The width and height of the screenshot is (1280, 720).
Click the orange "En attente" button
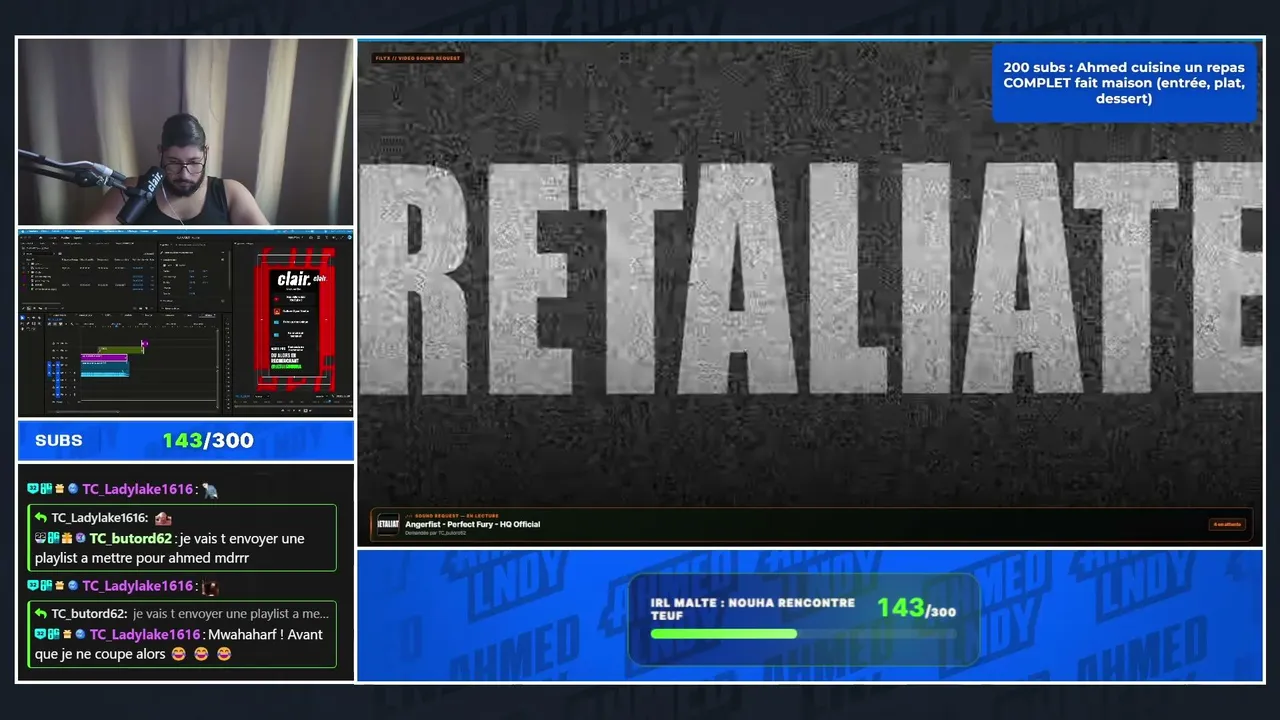tap(1227, 524)
